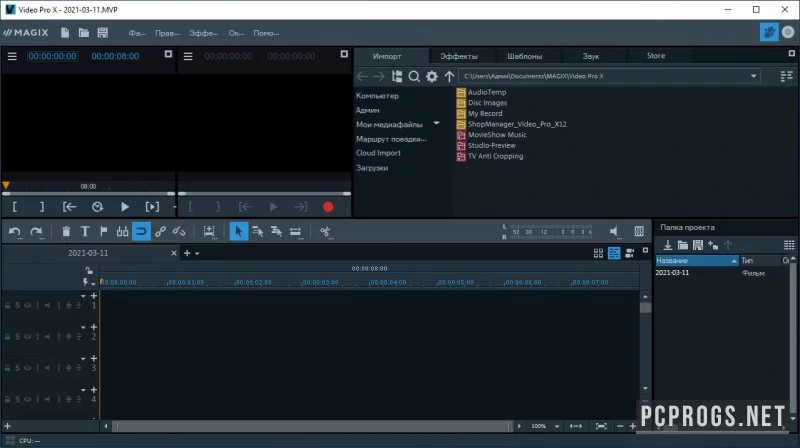Viewport: 800px width, 448px height.
Task: Select Компьютер in the import sidebar
Action: 378,95
